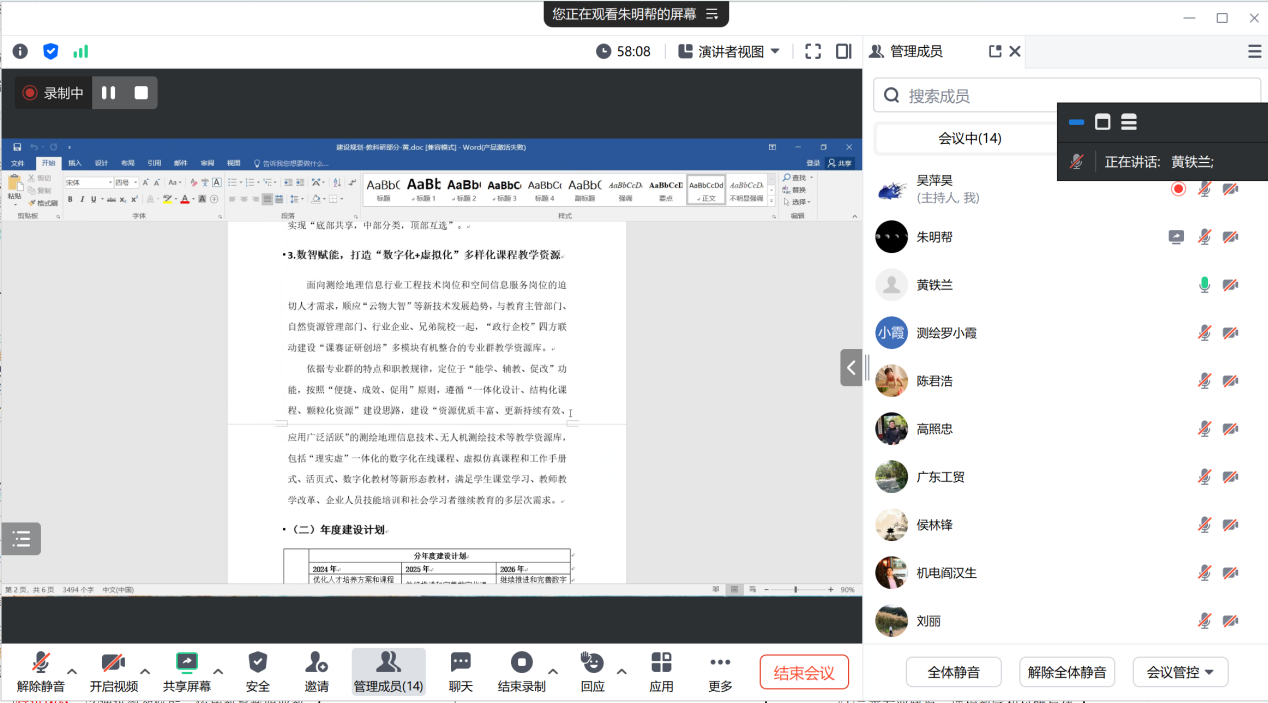Enter full screen mode icon
The height and width of the screenshot is (703, 1268).
(x=813, y=51)
